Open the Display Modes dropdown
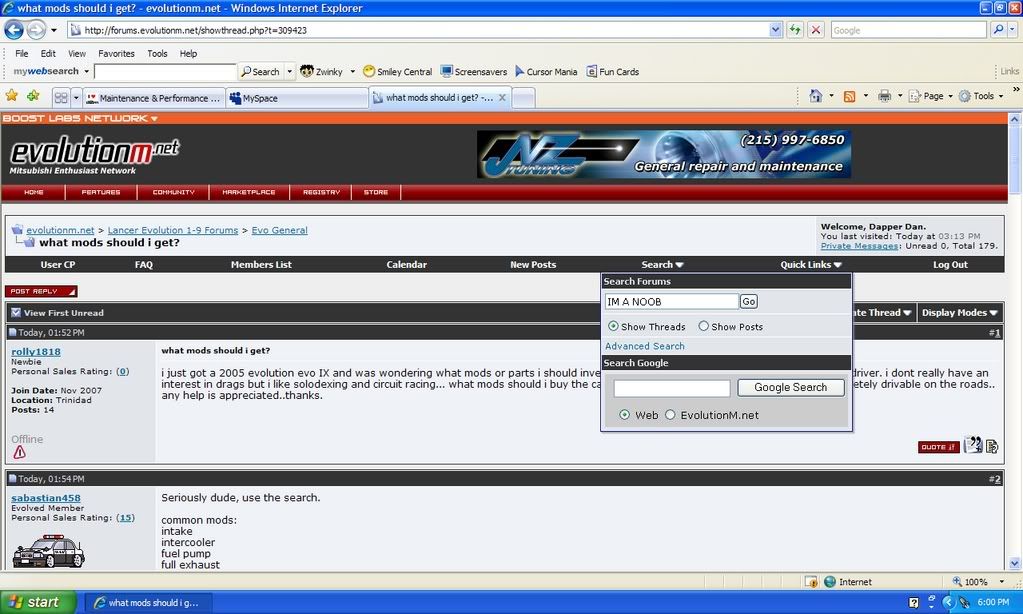The height and width of the screenshot is (614, 1023). pos(959,313)
